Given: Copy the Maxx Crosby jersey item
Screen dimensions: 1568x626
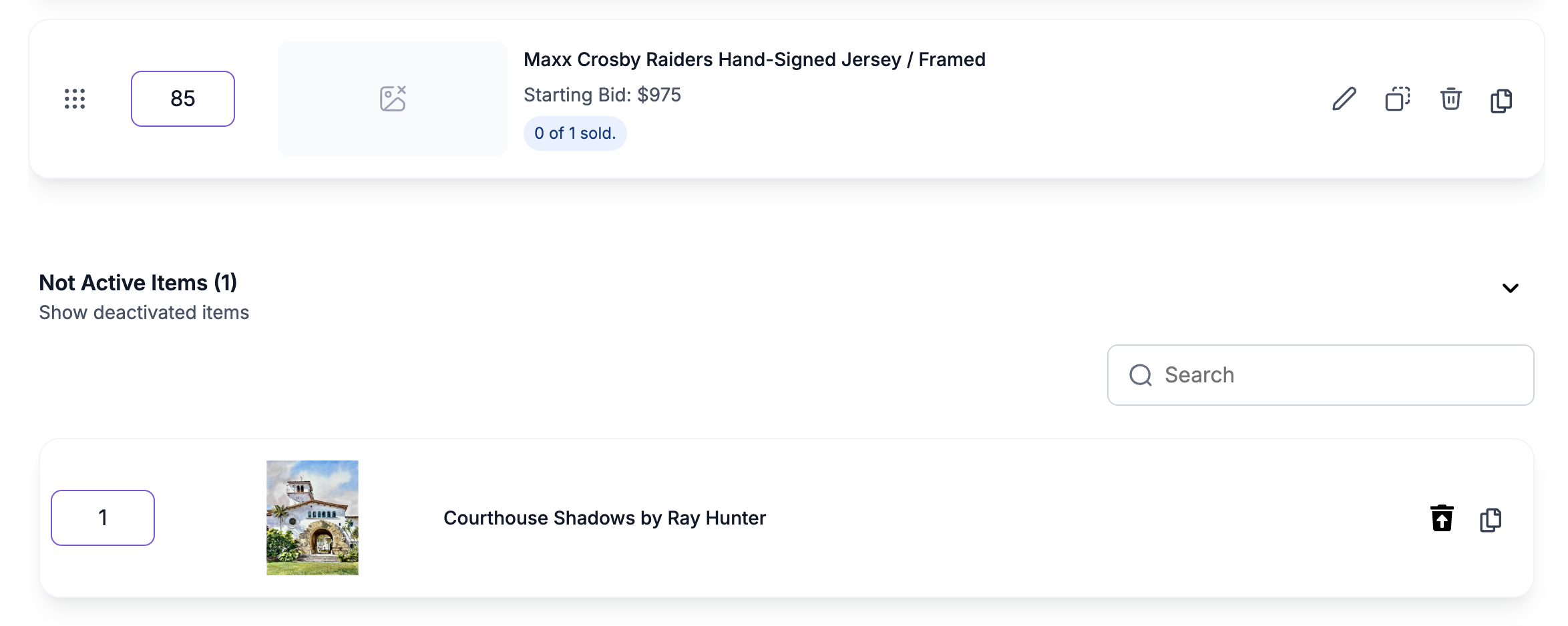Looking at the screenshot, I should click(1501, 100).
